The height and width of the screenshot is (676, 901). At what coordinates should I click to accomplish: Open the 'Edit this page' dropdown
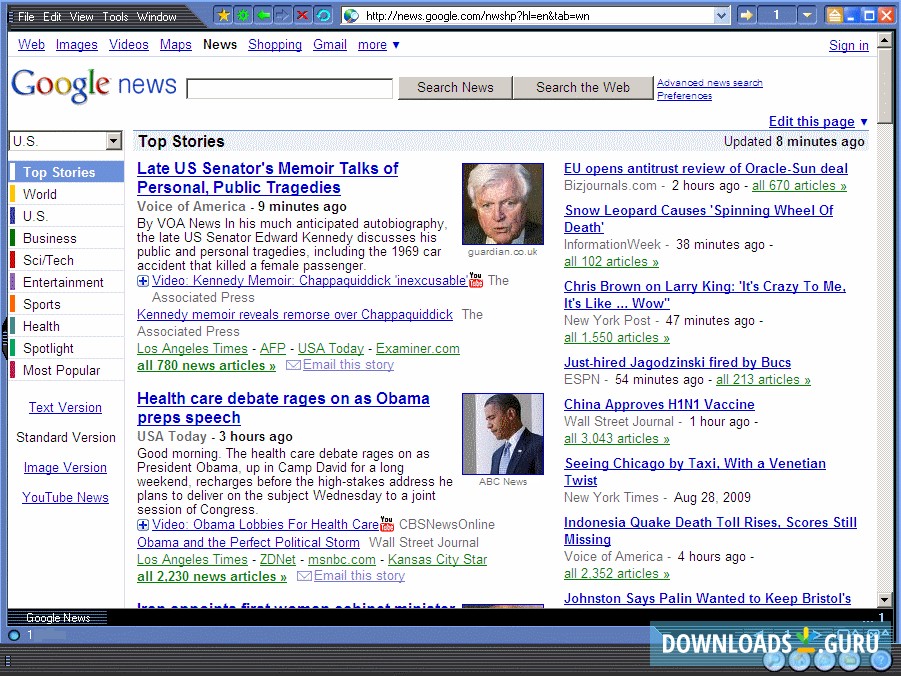point(818,121)
